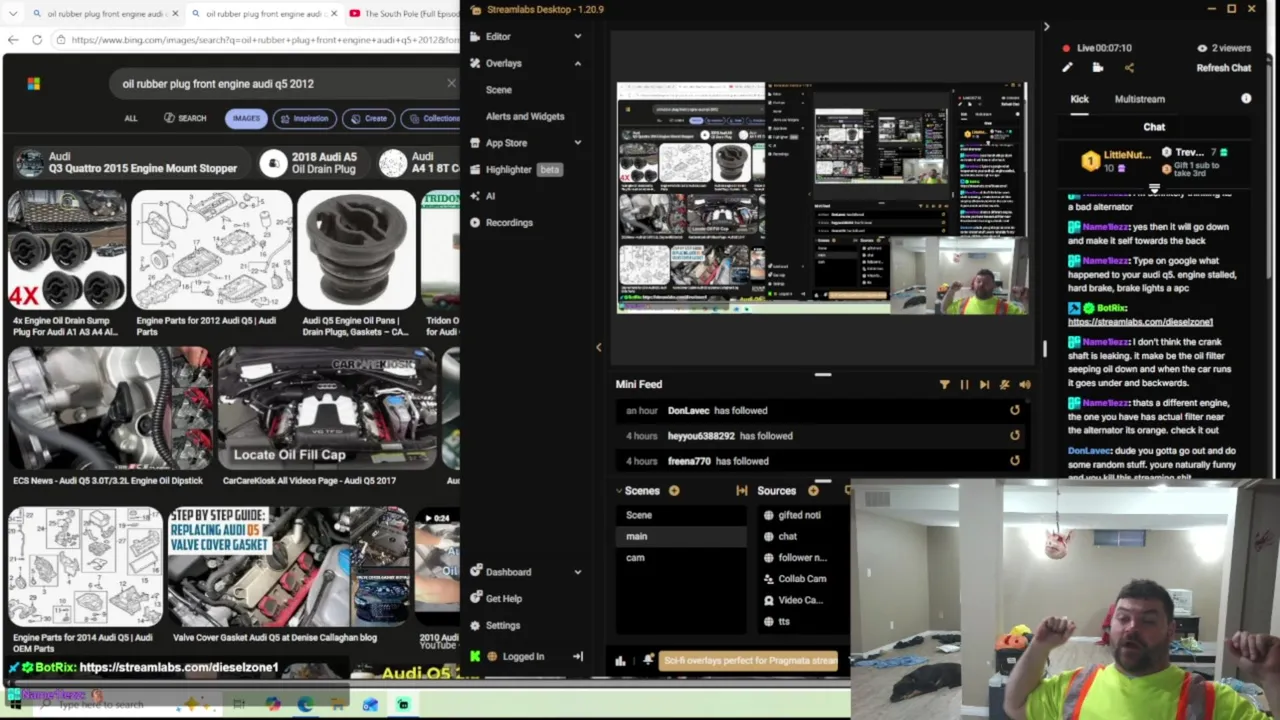Collapse the Scenes collection chevron
The width and height of the screenshot is (1280, 720).
point(619,491)
